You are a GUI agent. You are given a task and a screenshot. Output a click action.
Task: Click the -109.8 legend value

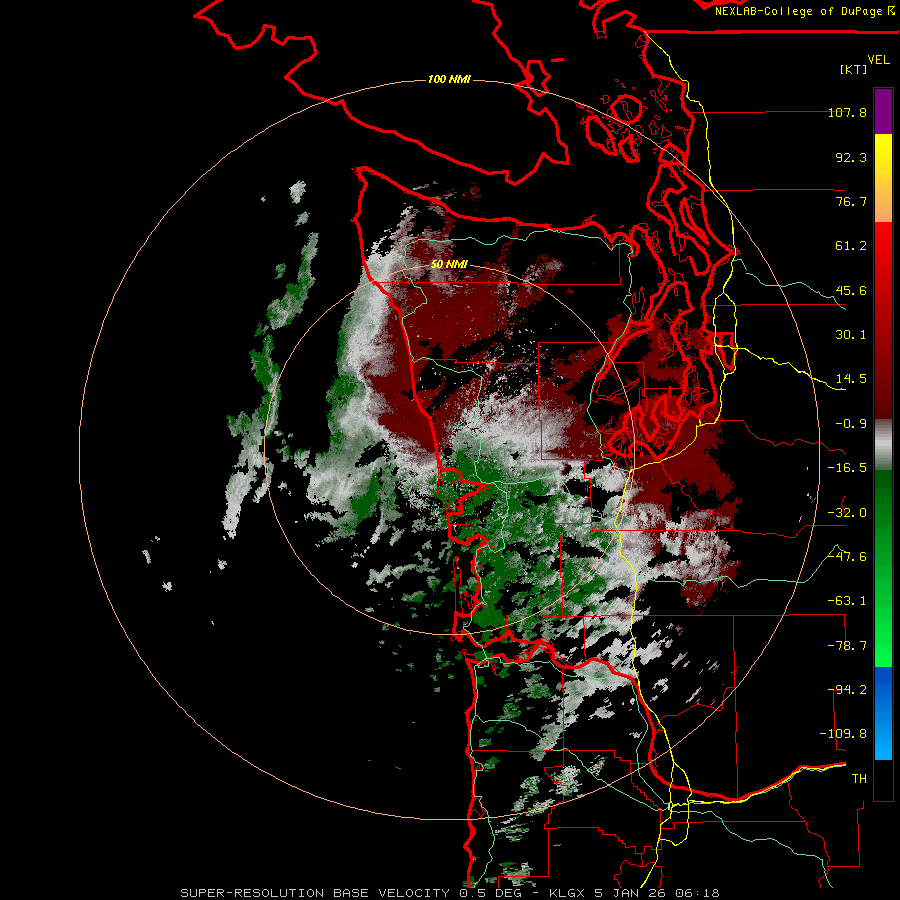pos(843,734)
